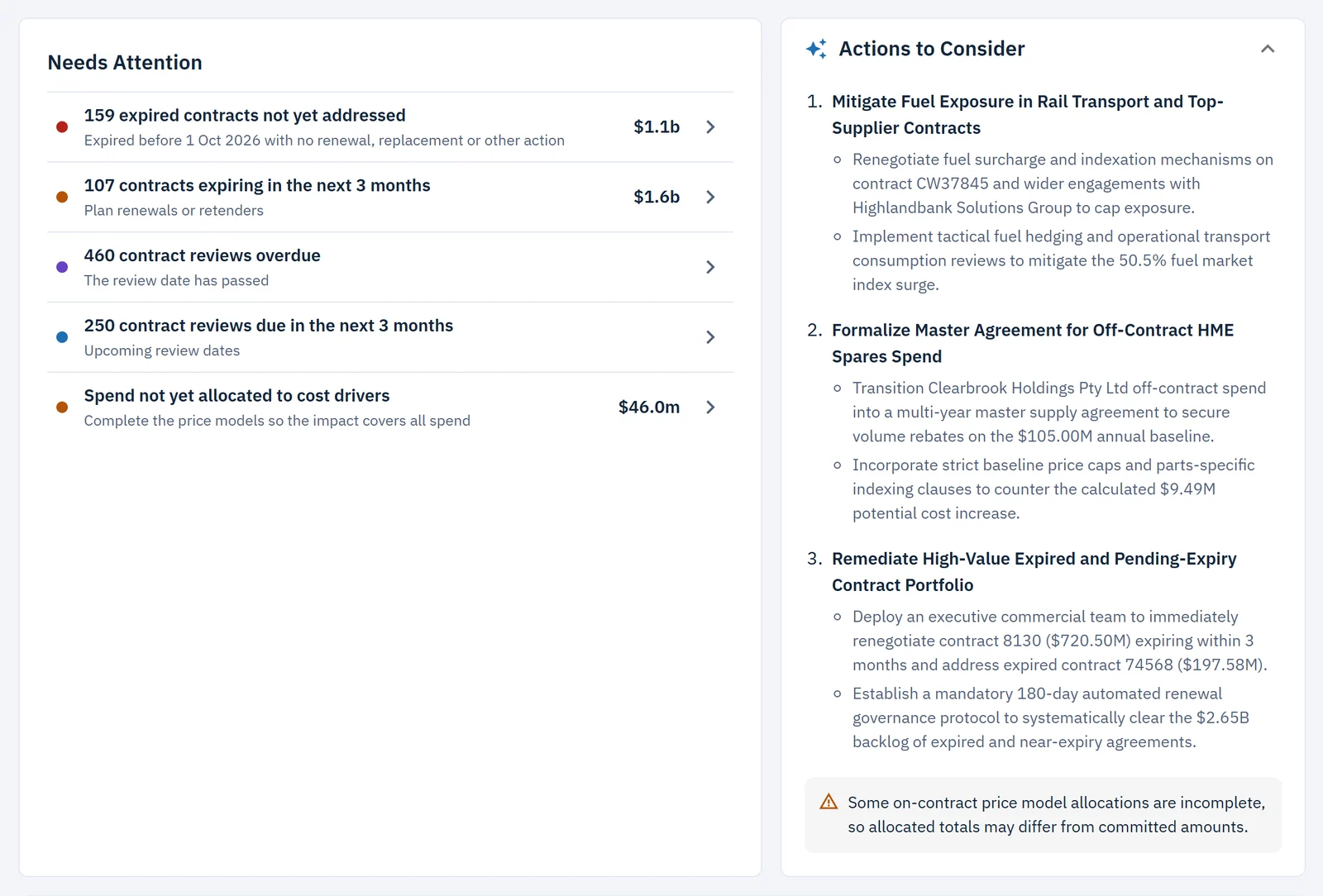Click 'Actions to Consider' heading text
The height and width of the screenshot is (896, 1323).
tap(932, 49)
